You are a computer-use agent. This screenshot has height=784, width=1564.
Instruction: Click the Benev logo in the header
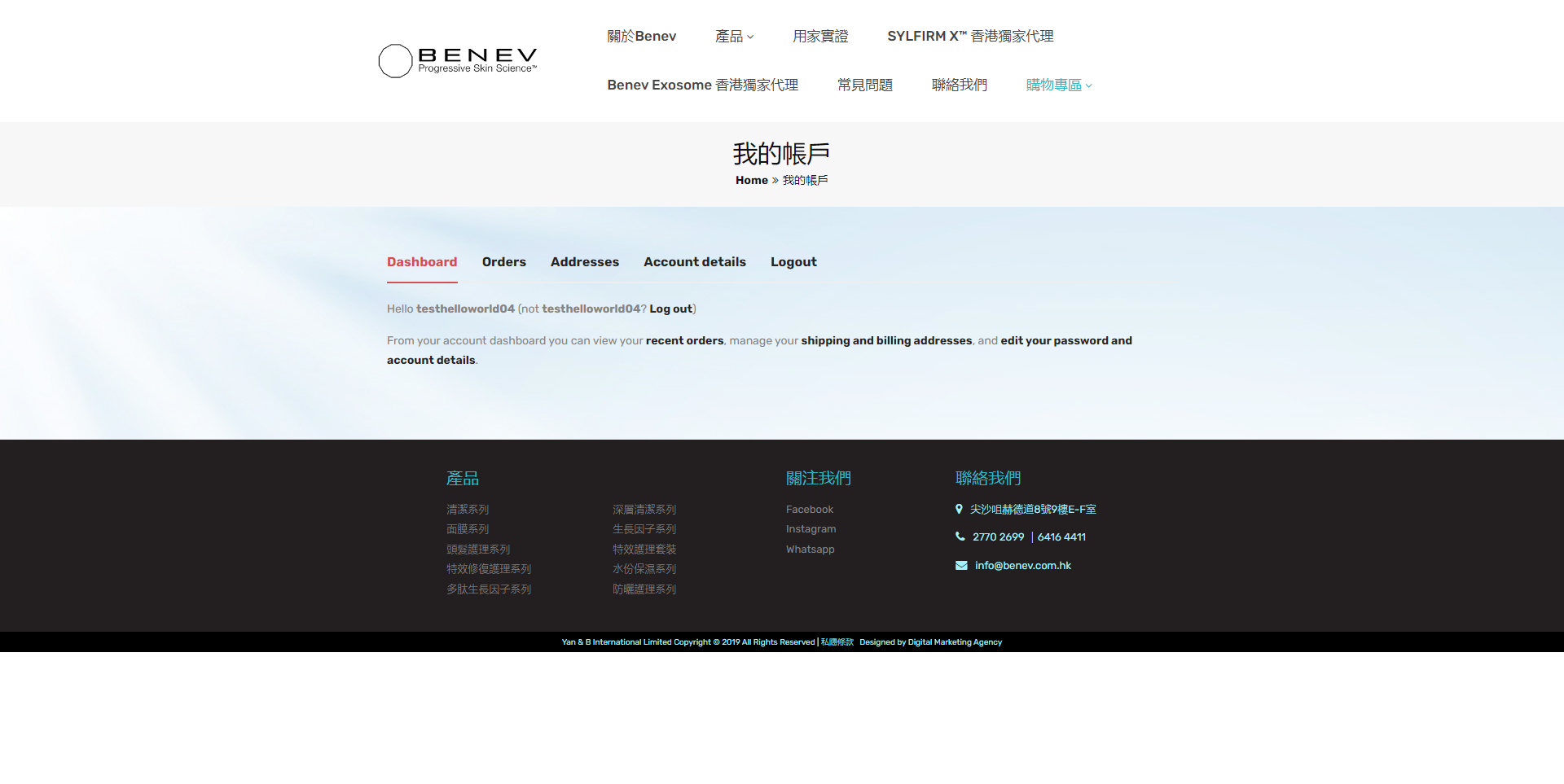click(458, 61)
